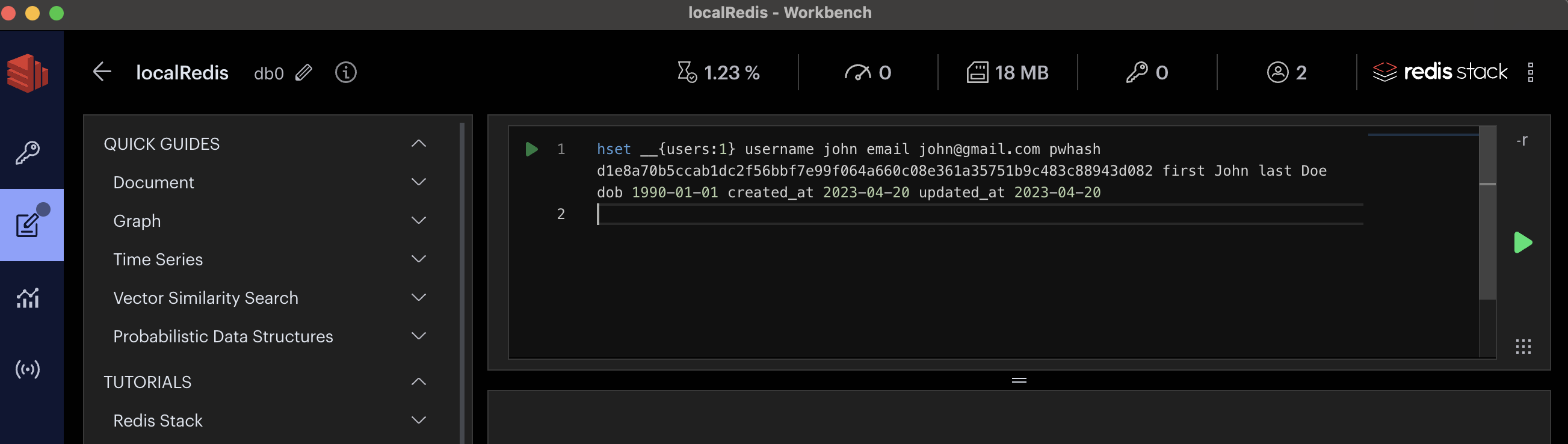Show database info via the info icon
1568x444 pixels.
346,72
